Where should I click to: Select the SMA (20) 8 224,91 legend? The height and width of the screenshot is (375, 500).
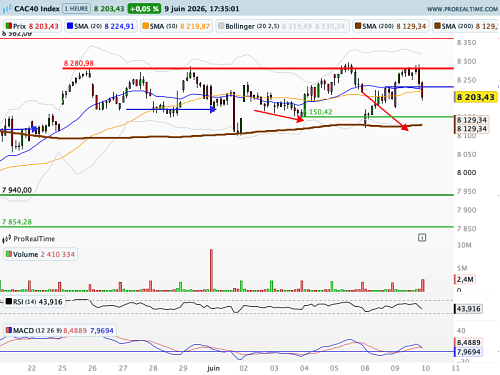pos(101,26)
